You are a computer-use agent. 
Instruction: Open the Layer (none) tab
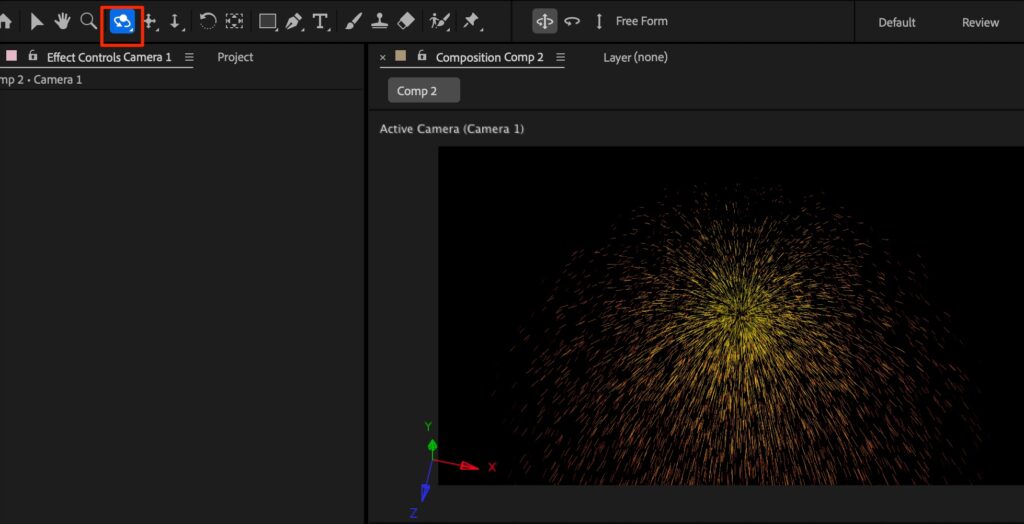(635, 57)
